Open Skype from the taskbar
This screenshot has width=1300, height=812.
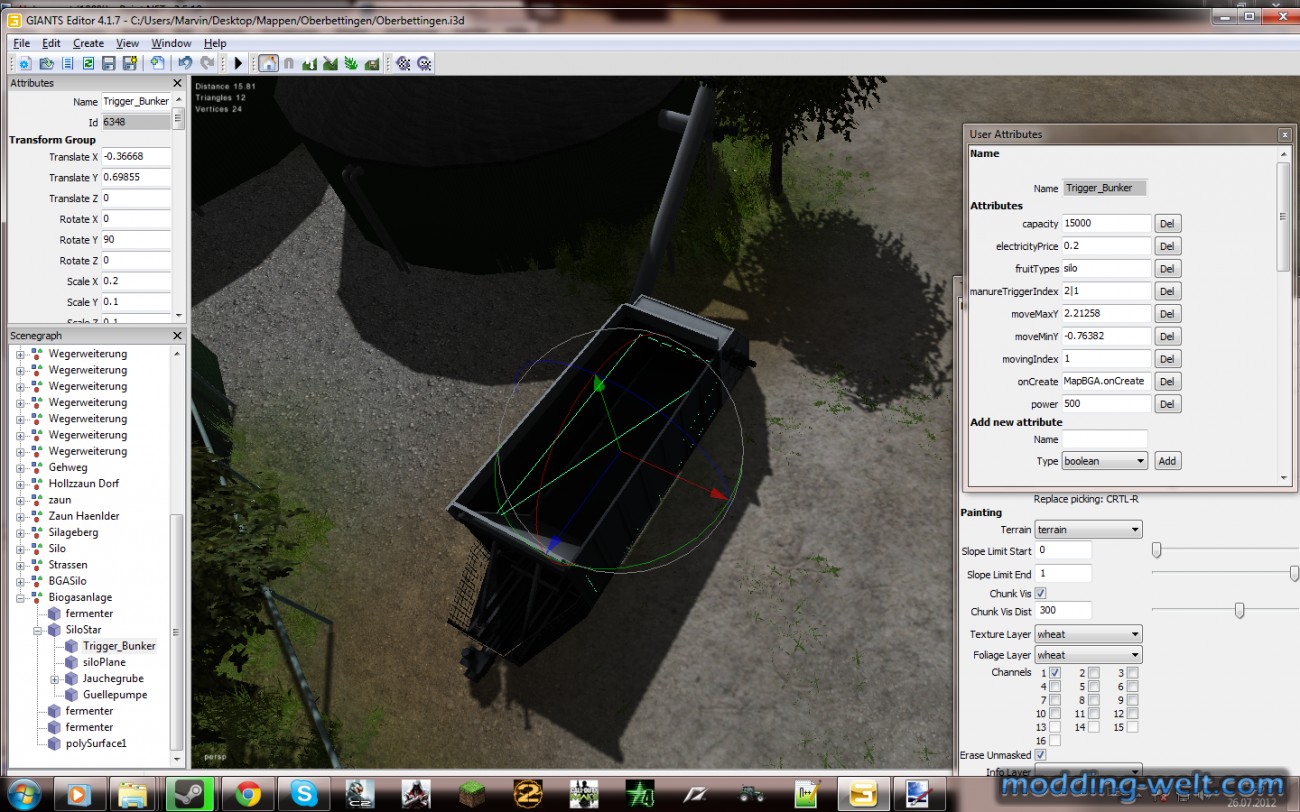(x=304, y=795)
